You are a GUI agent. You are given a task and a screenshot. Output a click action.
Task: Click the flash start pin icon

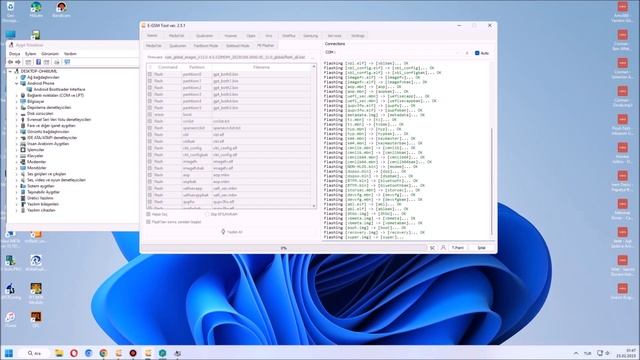(223, 232)
